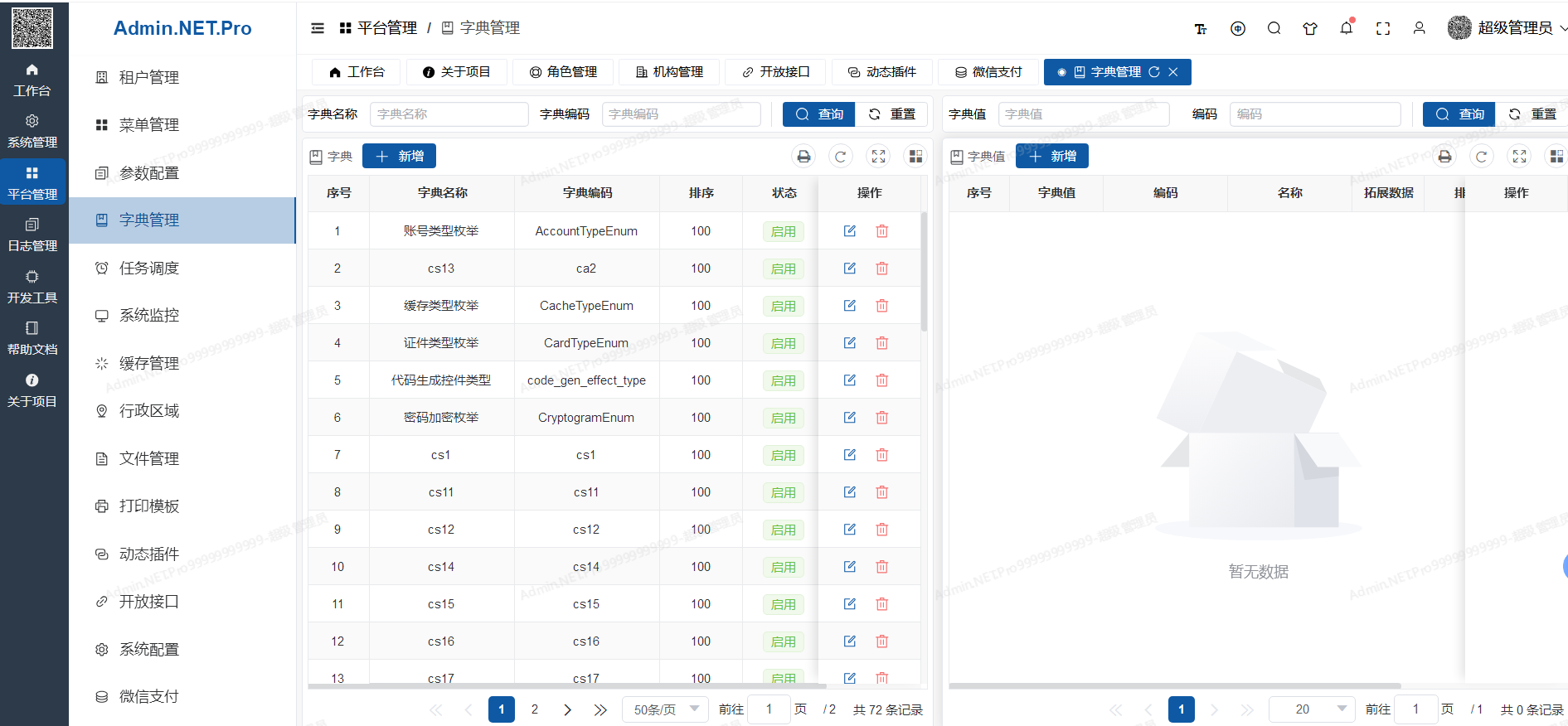Delete the cs16 dictionary row
The width and height of the screenshot is (1568, 726).
tap(882, 641)
